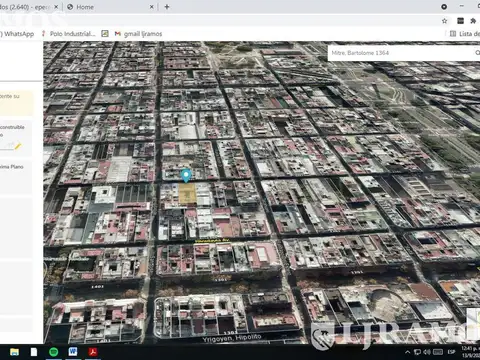
Task: Open the white document app on taskbar
Action: click(34, 352)
